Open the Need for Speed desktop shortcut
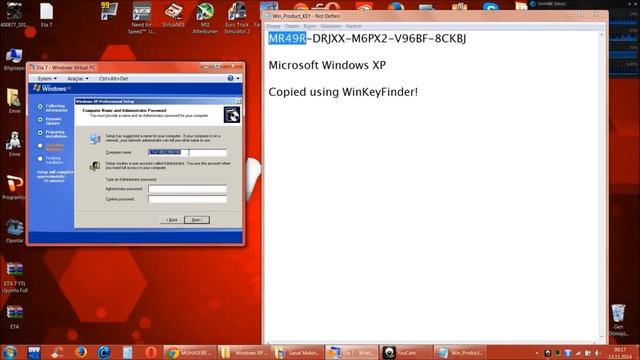The height and width of the screenshot is (360, 640). pyautogui.click(x=141, y=18)
